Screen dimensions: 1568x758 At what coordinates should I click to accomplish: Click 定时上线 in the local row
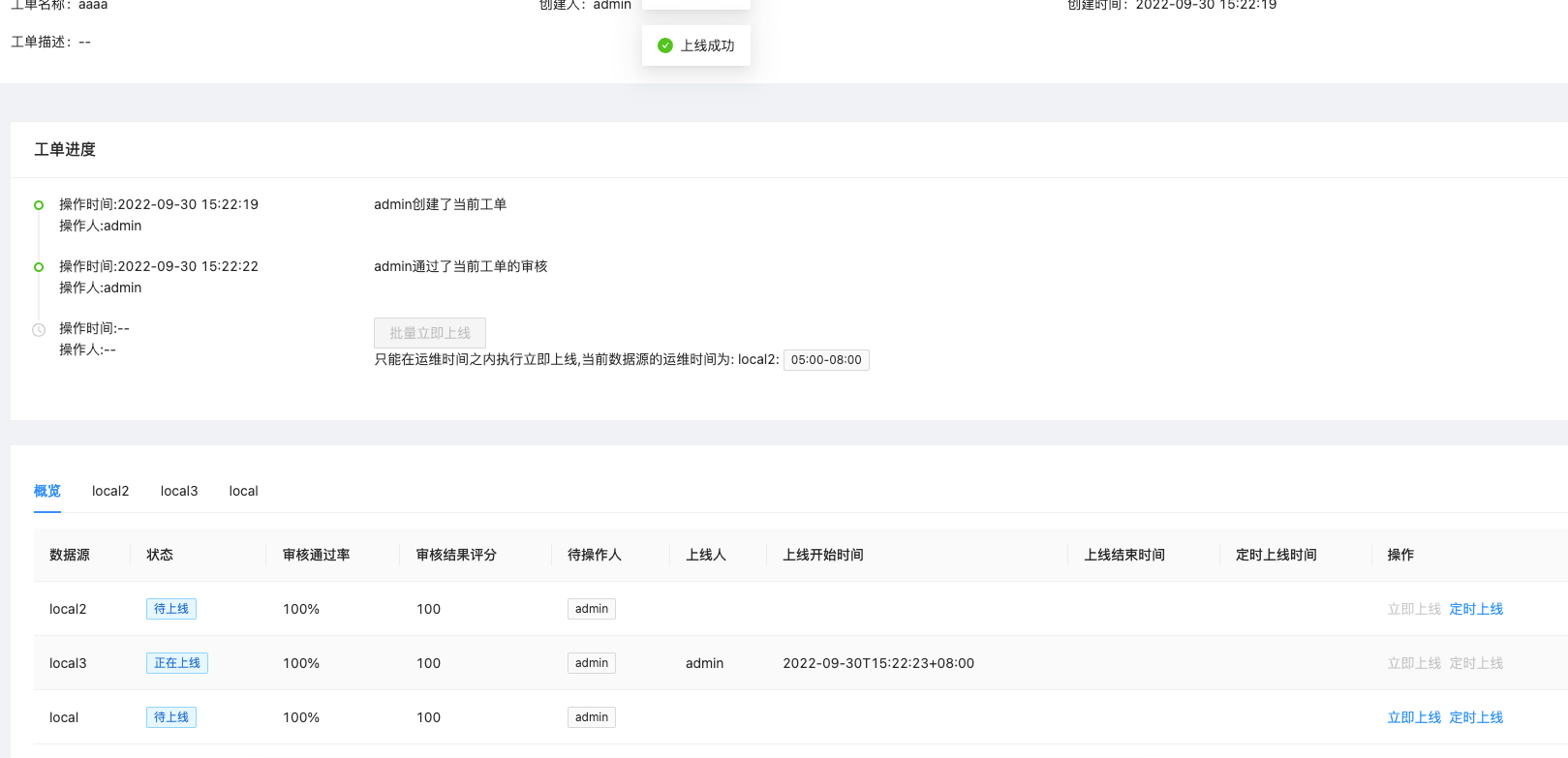(x=1476, y=717)
